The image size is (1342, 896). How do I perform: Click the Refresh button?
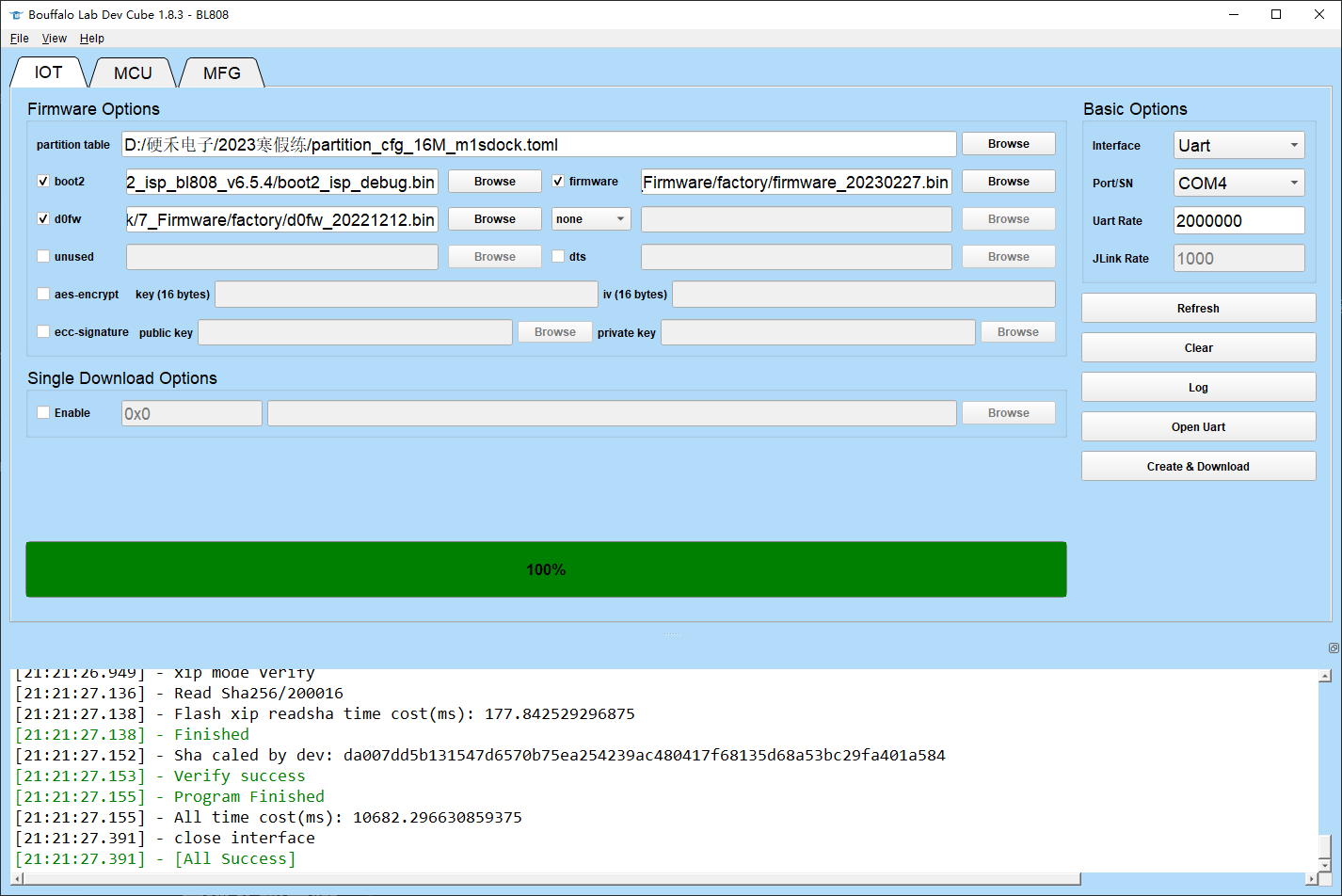click(x=1198, y=309)
